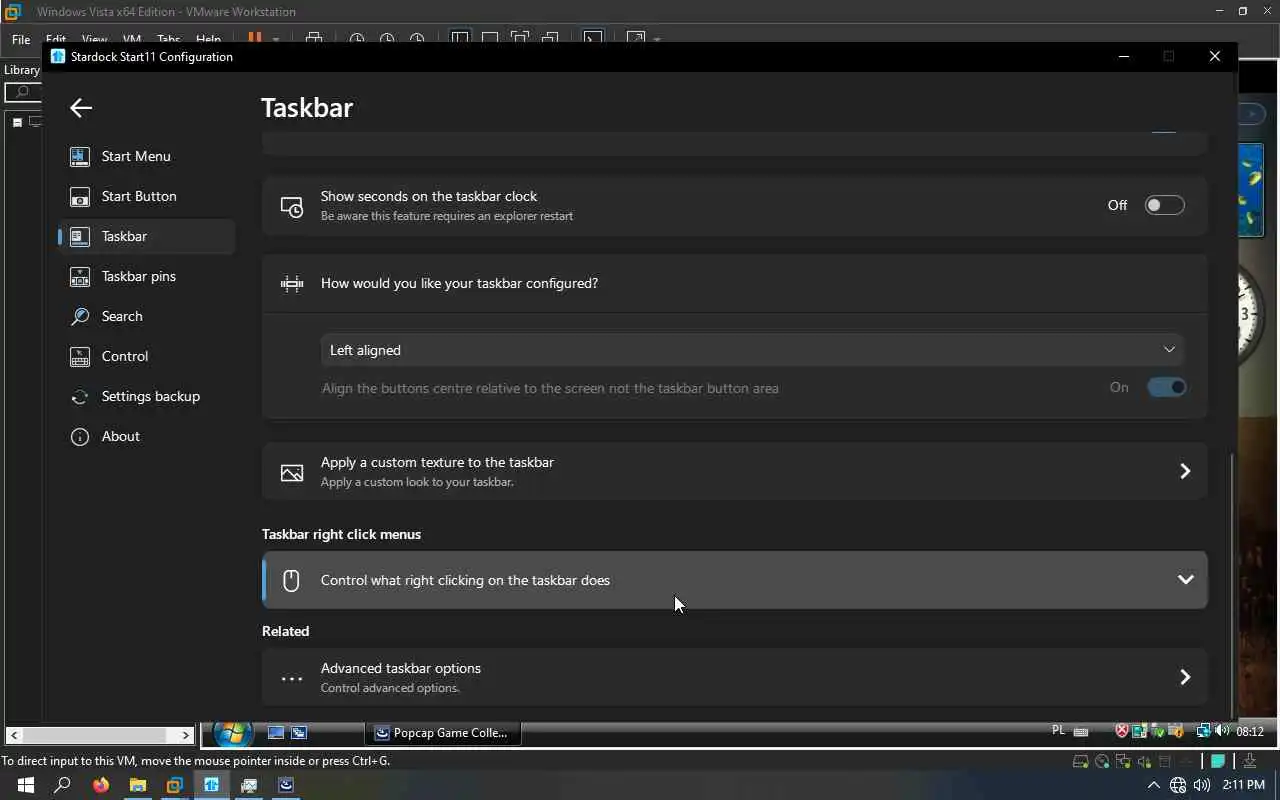
Task: Toggle Show seconds on the taskbar clock
Action: tap(1164, 205)
